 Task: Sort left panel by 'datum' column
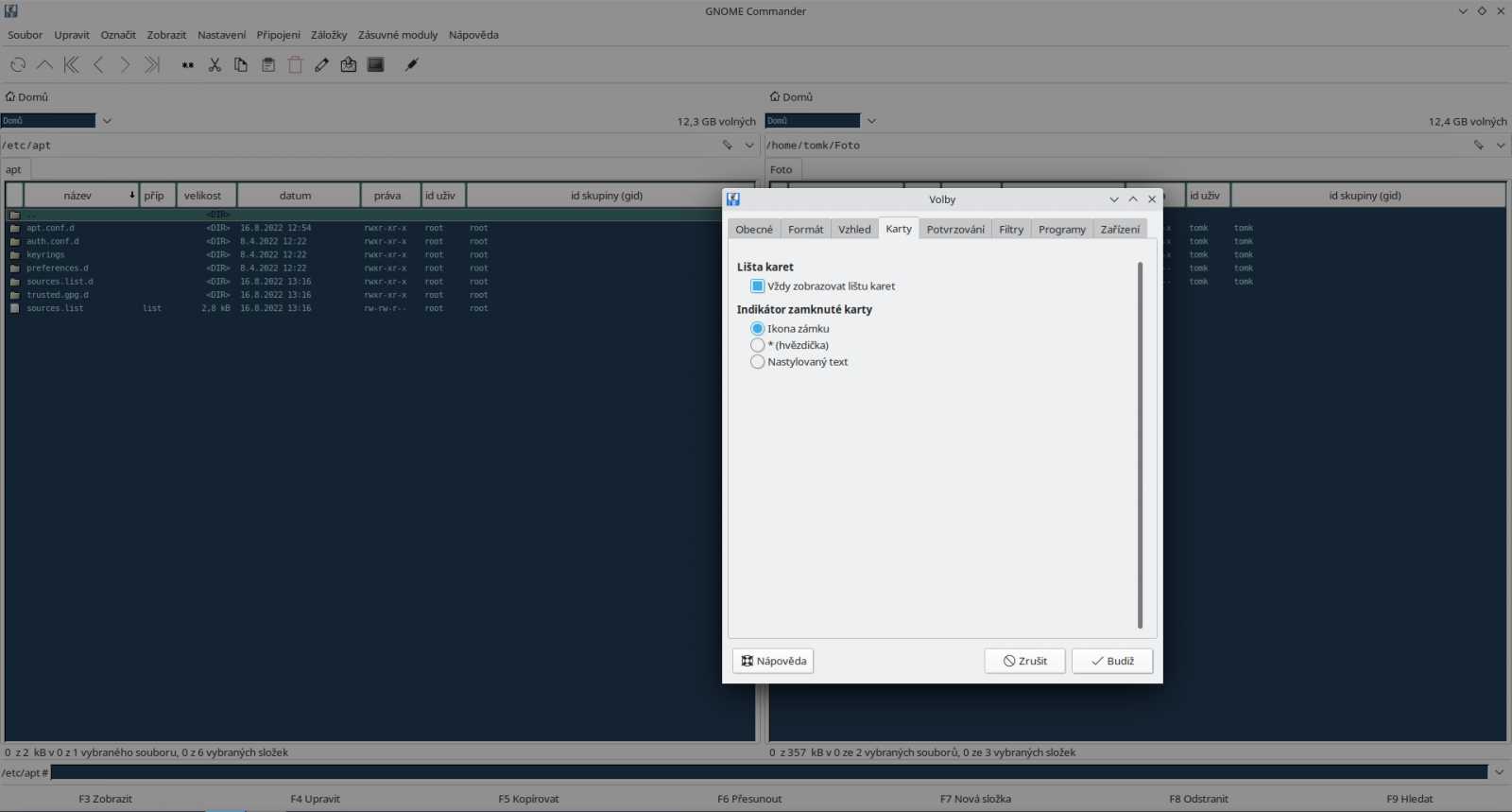tap(299, 196)
